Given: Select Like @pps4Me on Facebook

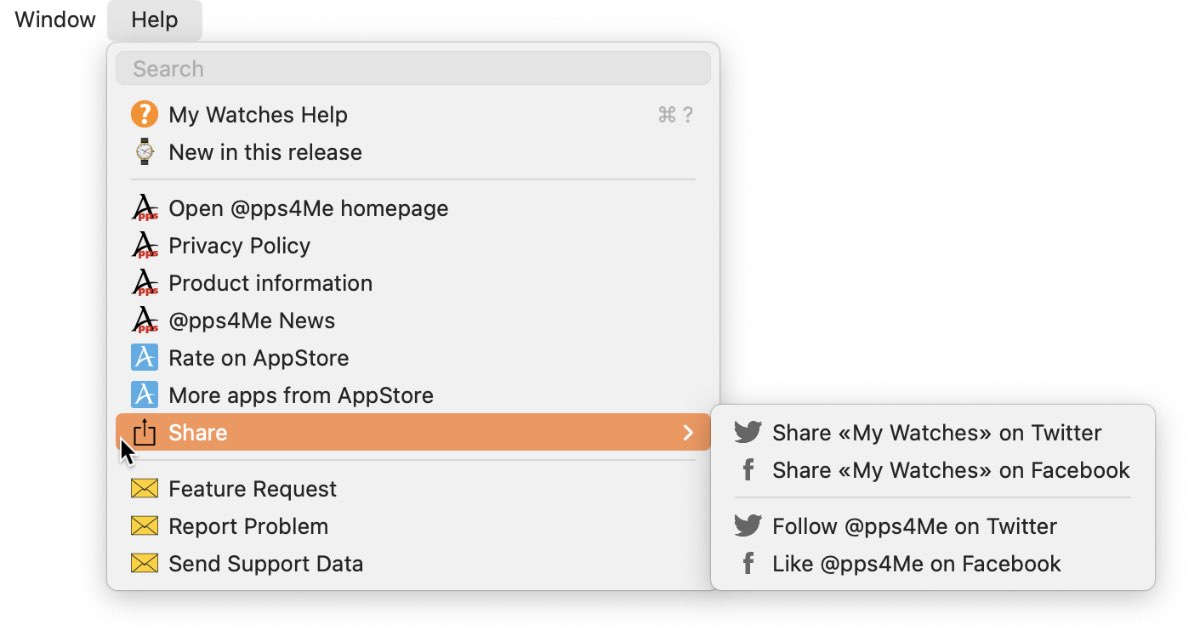Looking at the screenshot, I should coord(933,563).
